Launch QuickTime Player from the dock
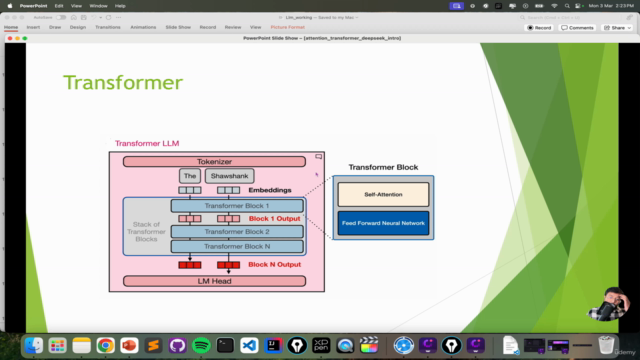Screen dimensions: 640x360 [x=345, y=346]
